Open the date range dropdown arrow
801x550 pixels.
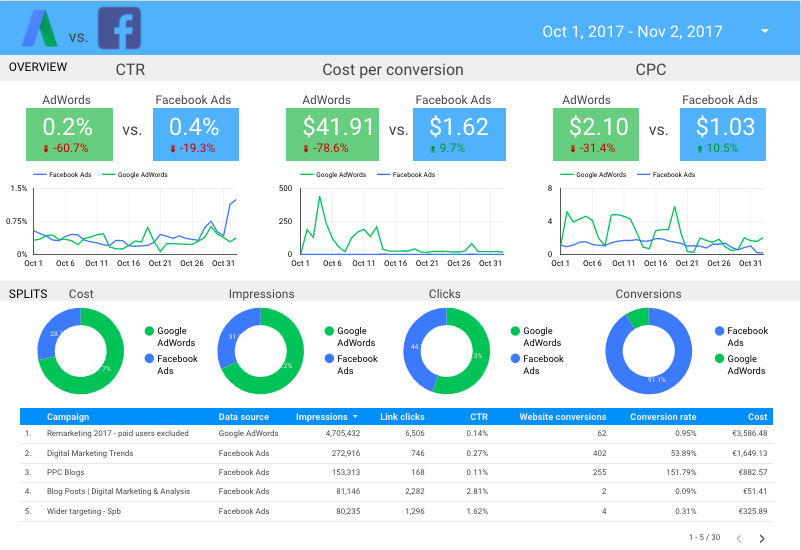pyautogui.click(x=765, y=31)
